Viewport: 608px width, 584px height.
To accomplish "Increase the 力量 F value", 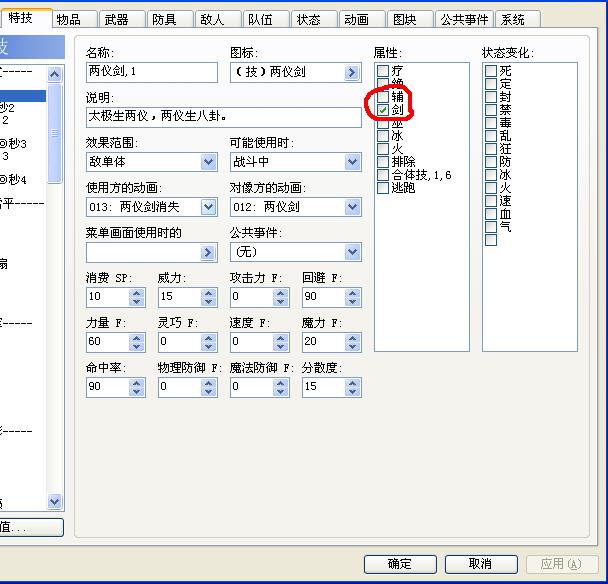I will point(136,338).
